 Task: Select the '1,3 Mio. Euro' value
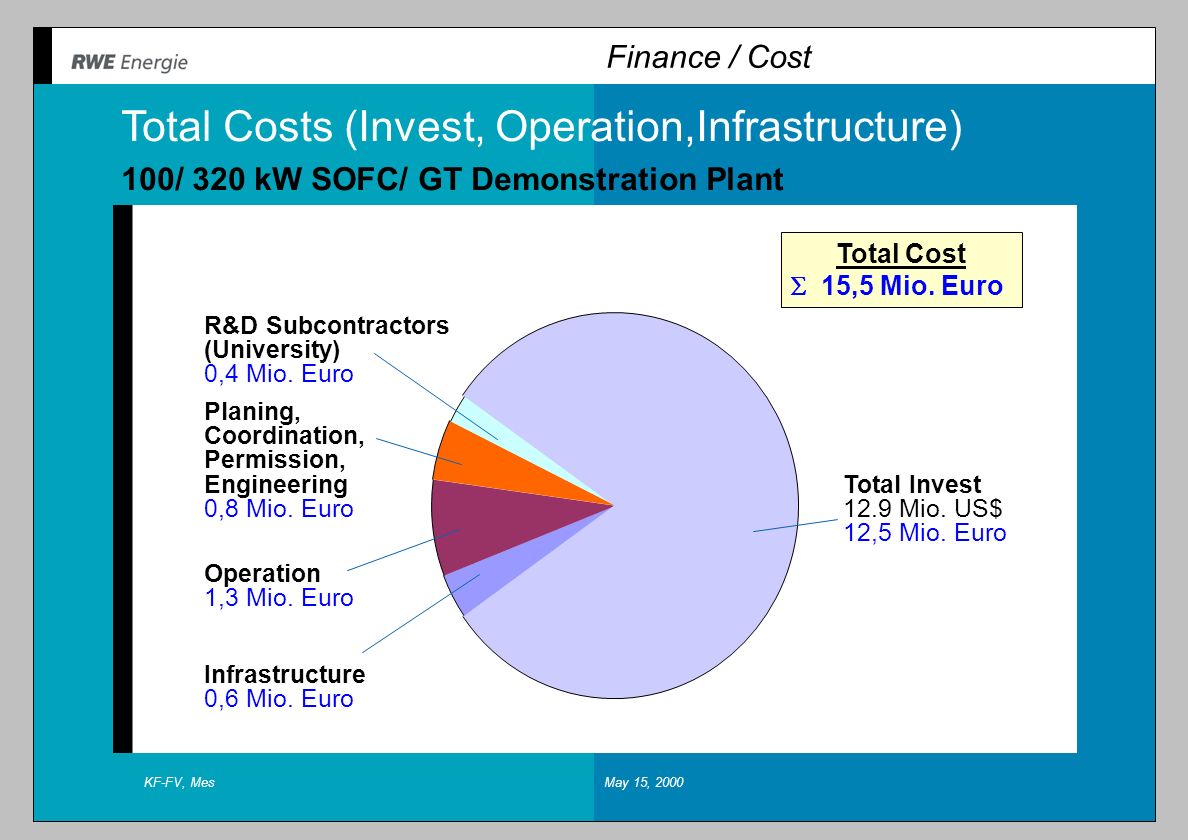coord(279,598)
